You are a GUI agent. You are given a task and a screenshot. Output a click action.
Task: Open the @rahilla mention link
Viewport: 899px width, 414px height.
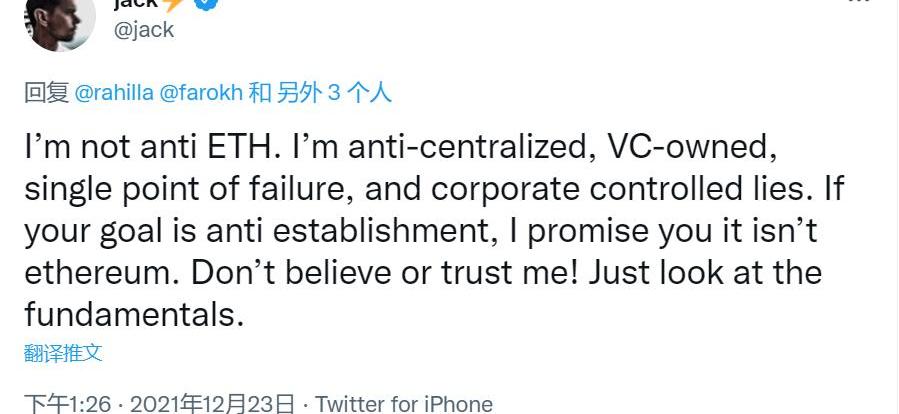114,93
